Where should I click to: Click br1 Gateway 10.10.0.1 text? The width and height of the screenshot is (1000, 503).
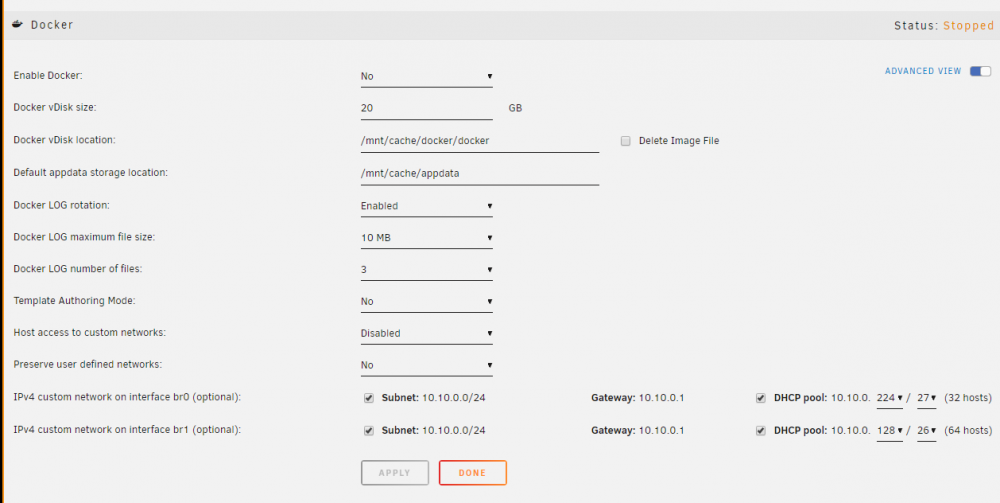coord(638,431)
